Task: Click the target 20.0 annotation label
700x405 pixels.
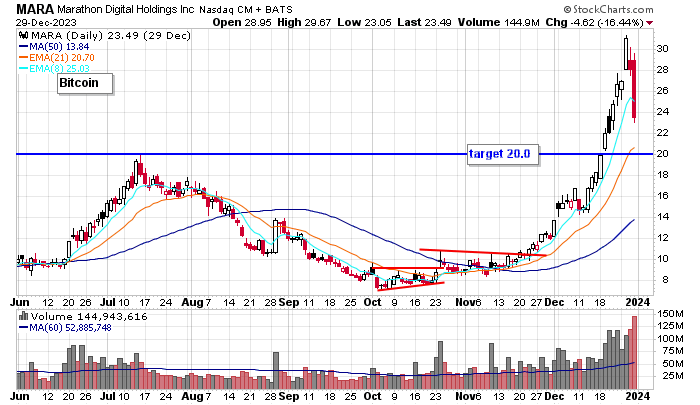Action: pyautogui.click(x=503, y=154)
